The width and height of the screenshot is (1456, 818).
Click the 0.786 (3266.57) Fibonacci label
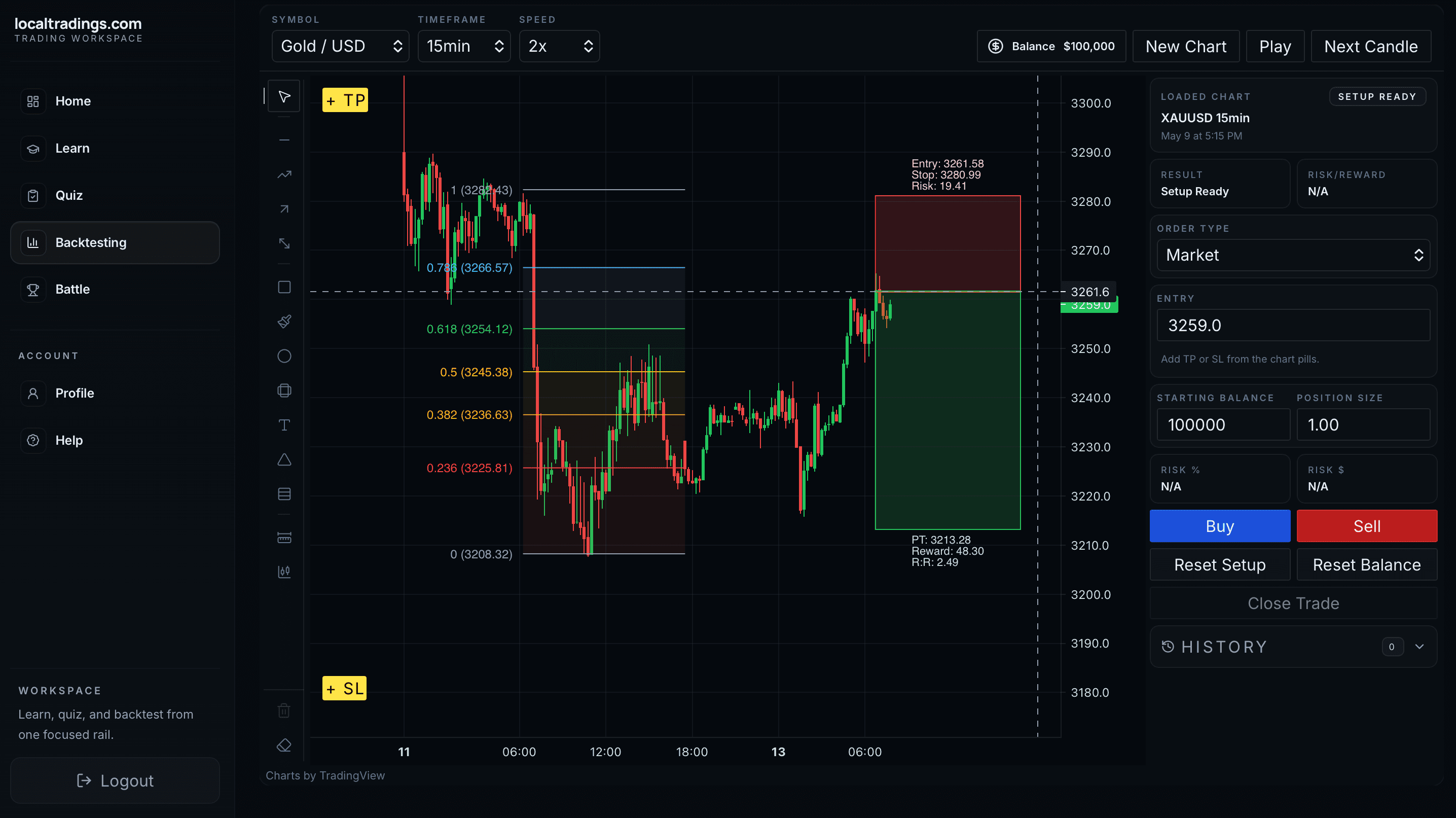click(x=469, y=267)
